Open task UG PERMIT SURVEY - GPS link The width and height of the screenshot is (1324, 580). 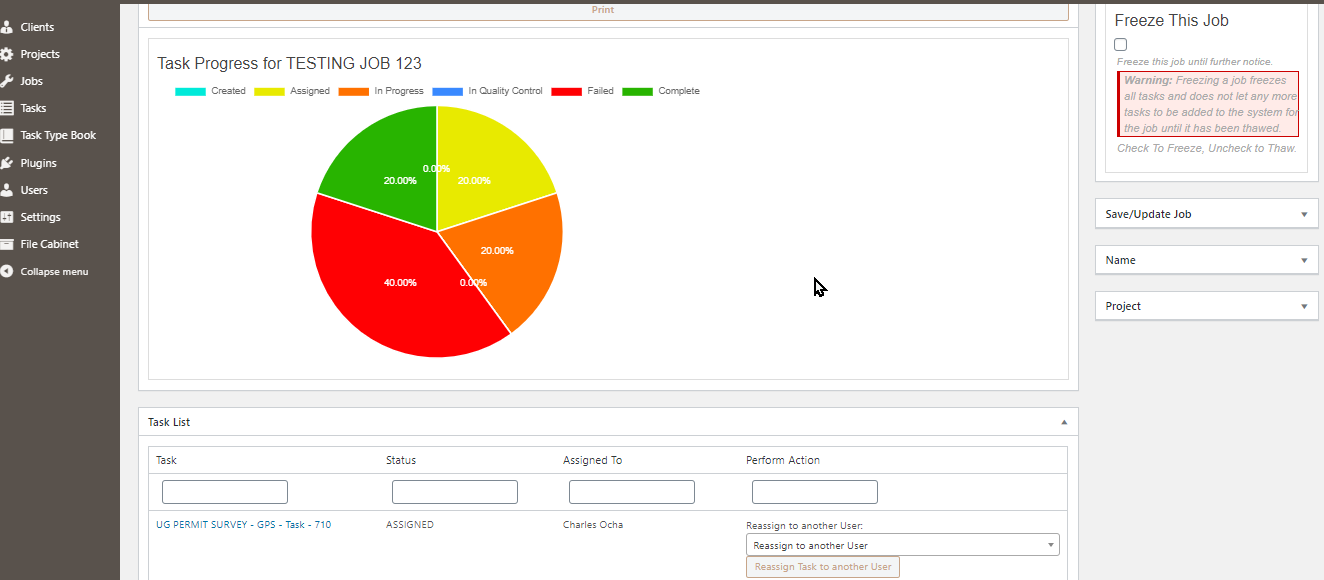click(245, 524)
